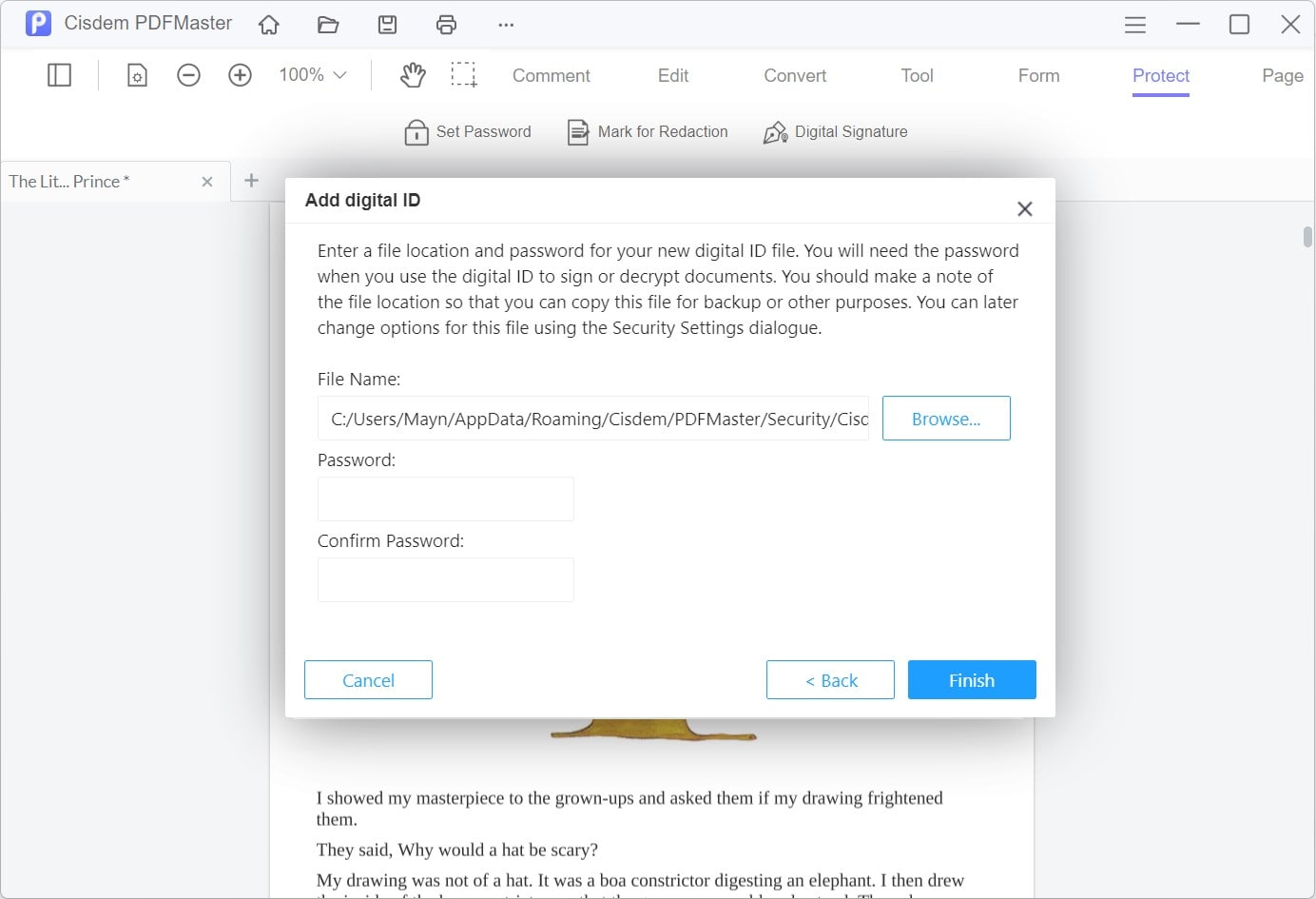Image resolution: width=1316 pixels, height=899 pixels.
Task: Select the Hand pan tool
Action: point(413,74)
